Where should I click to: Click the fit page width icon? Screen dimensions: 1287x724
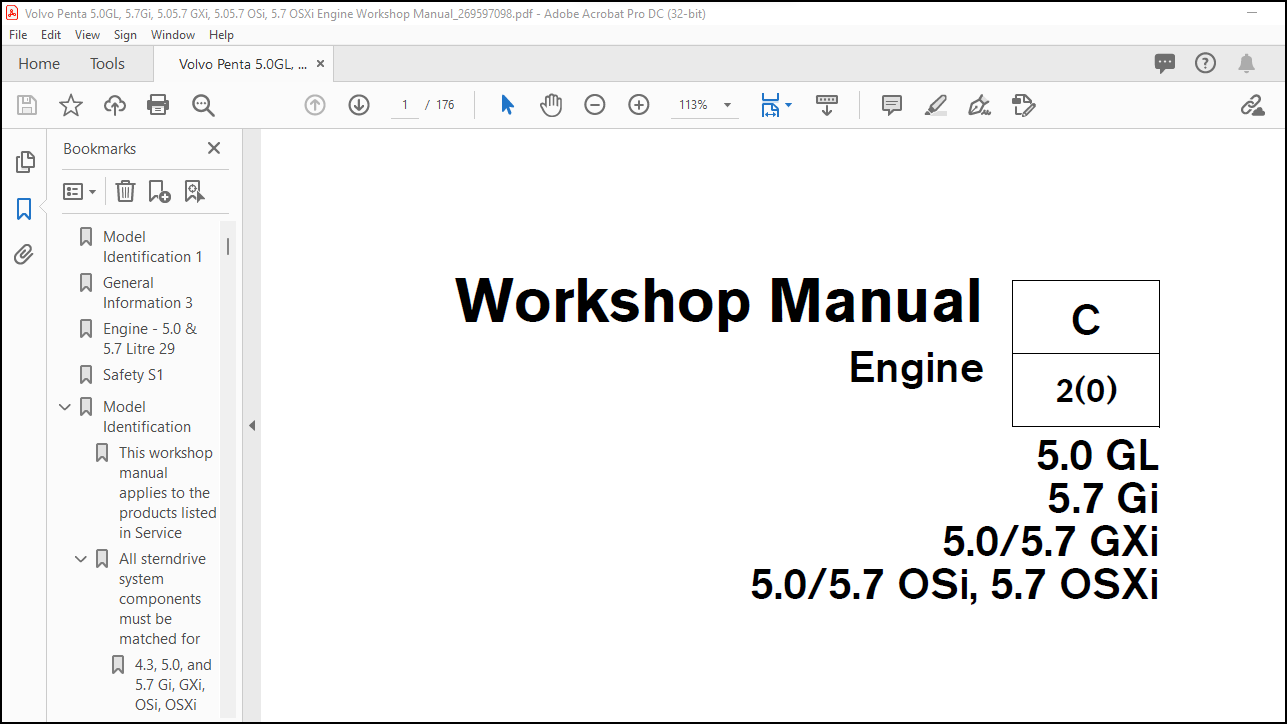[x=770, y=105]
